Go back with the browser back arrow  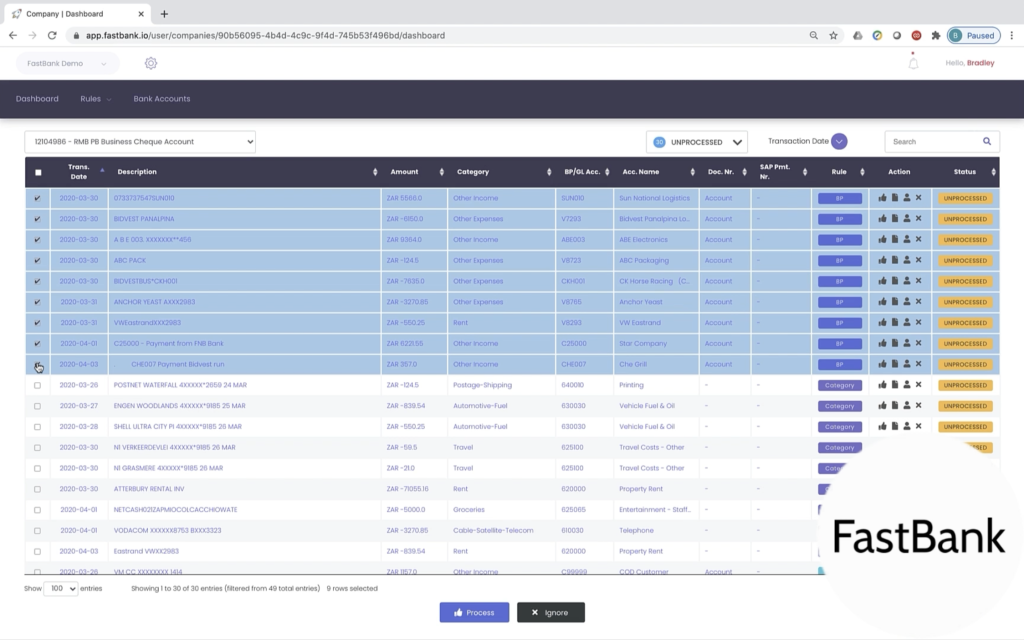point(13,35)
